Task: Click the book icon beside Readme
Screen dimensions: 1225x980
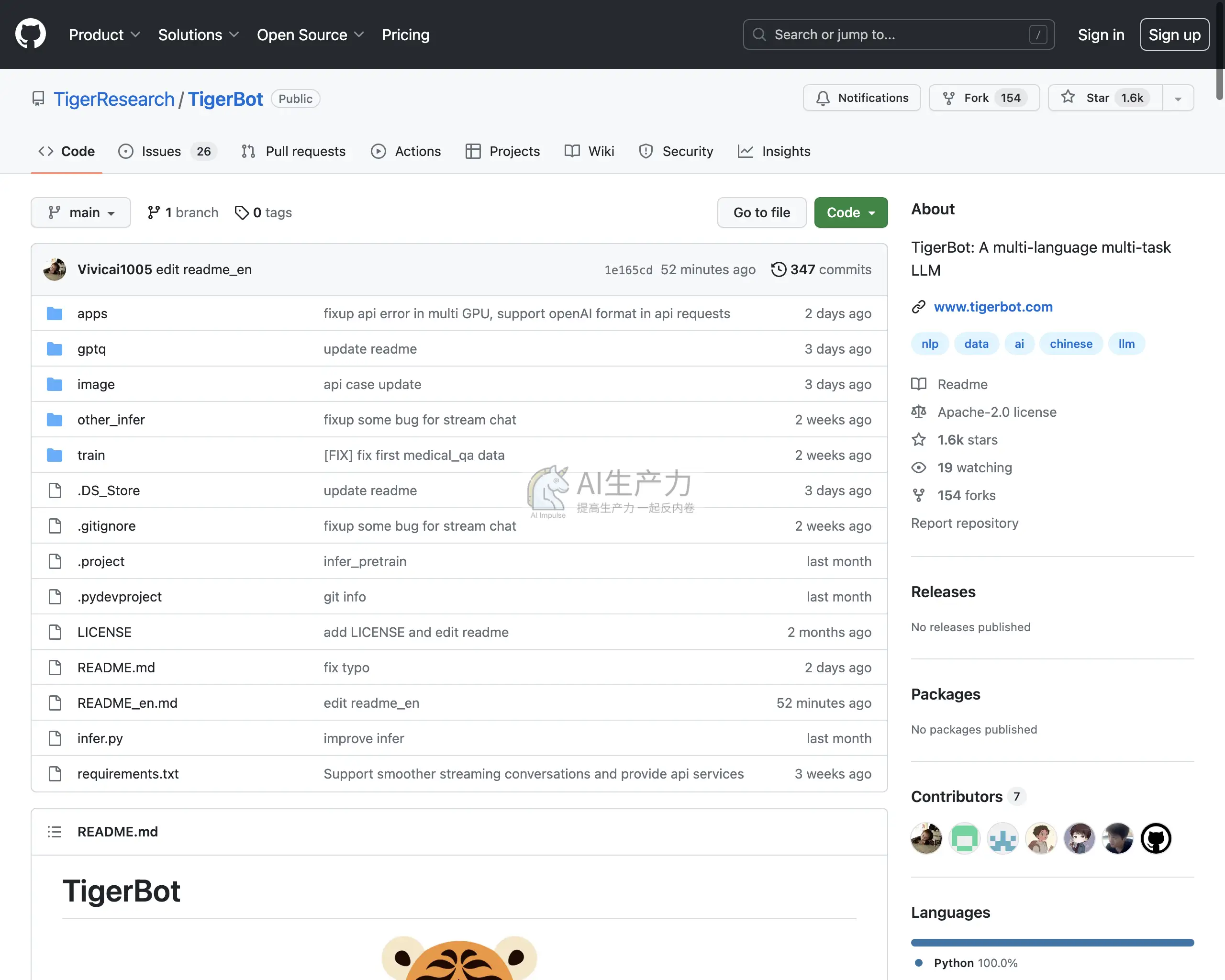Action: (x=918, y=384)
